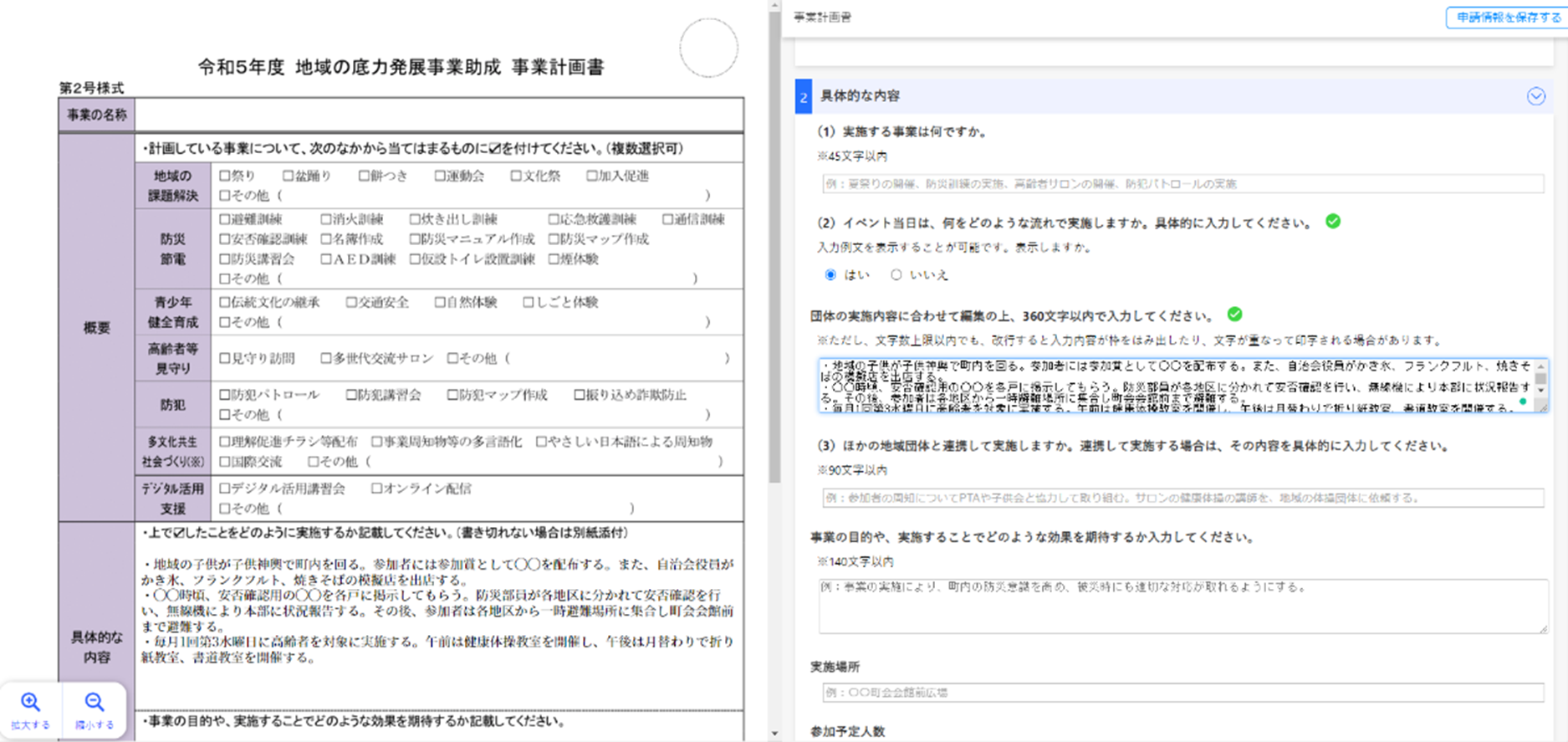Image resolution: width=1568 pixels, height=742 pixels.
Task: Click the green checkmark beside 360文字以内 instruction
Action: [1234, 315]
